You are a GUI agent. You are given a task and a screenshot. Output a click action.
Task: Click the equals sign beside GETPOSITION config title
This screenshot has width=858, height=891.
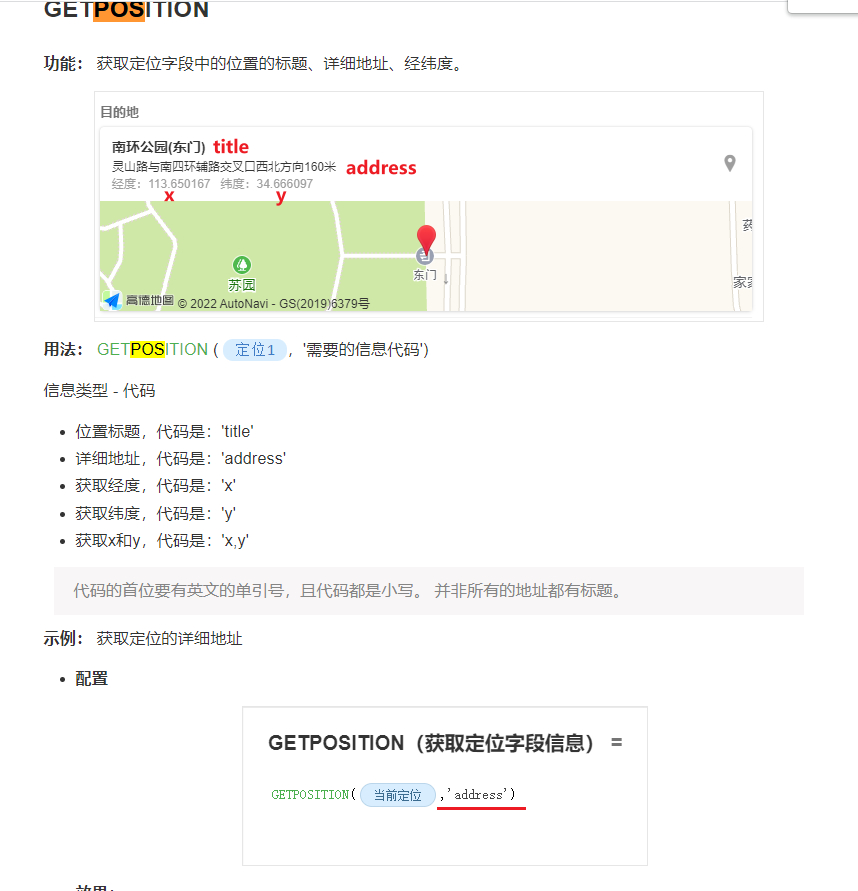(617, 742)
